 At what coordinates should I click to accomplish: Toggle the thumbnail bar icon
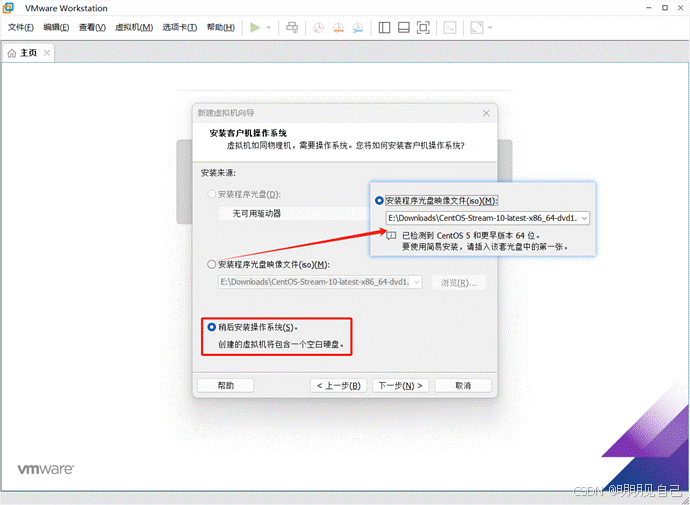click(404, 28)
